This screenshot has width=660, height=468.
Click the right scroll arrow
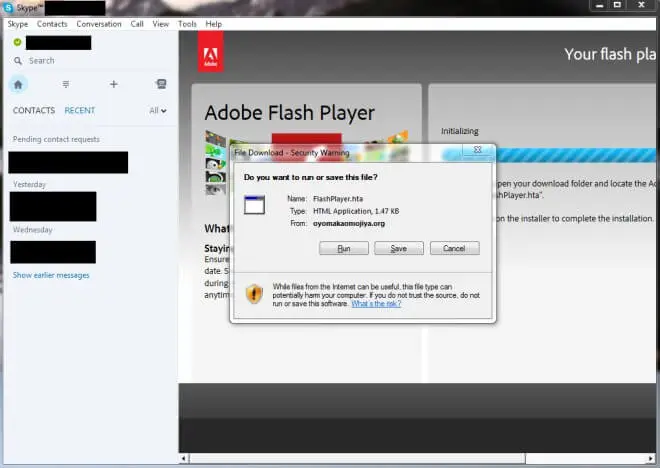point(652,458)
